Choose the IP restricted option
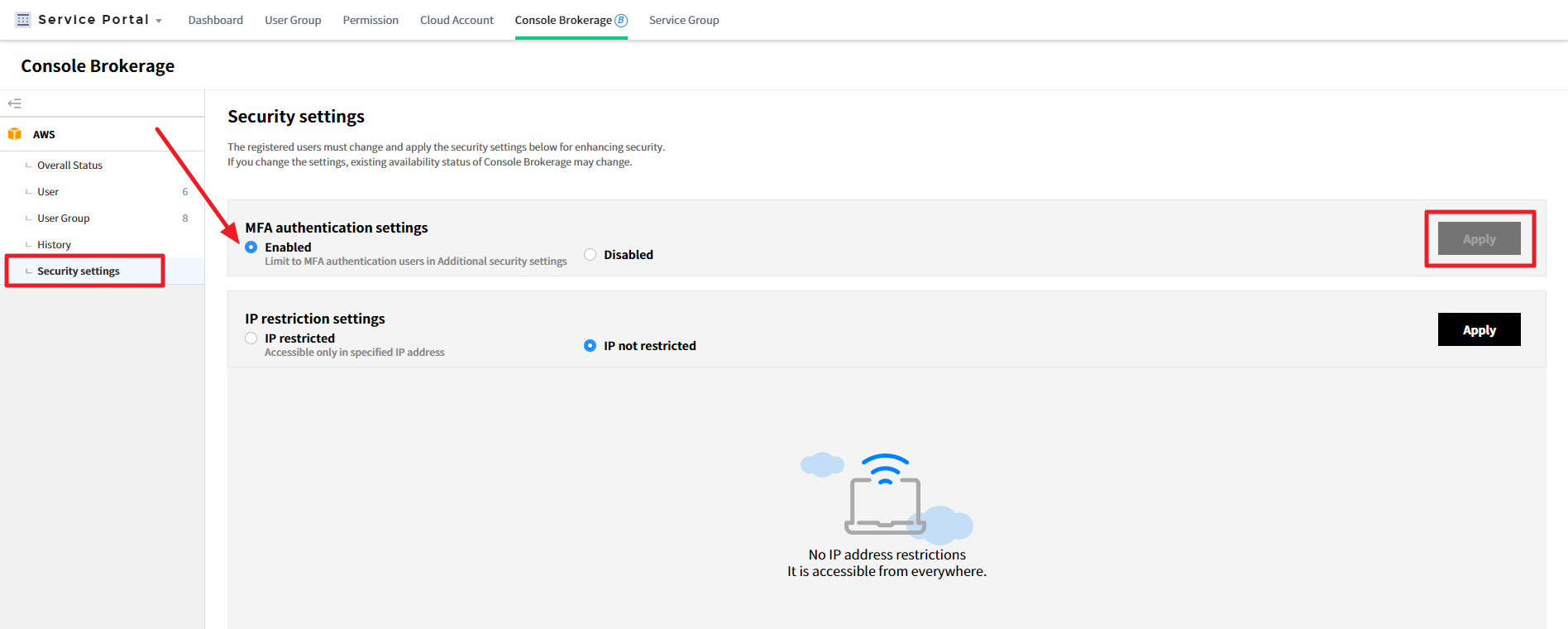This screenshot has height=629, width=1568. pyautogui.click(x=251, y=339)
